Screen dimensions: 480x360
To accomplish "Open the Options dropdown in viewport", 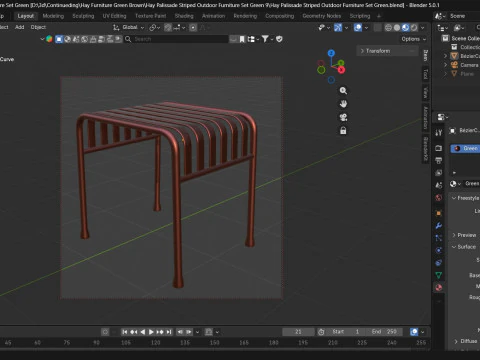I will (x=414, y=39).
